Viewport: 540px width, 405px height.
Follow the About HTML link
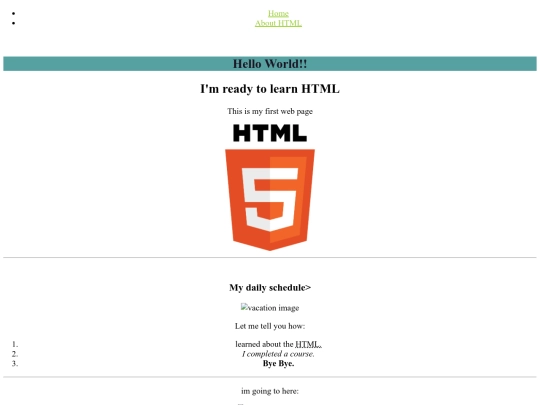(x=278, y=23)
